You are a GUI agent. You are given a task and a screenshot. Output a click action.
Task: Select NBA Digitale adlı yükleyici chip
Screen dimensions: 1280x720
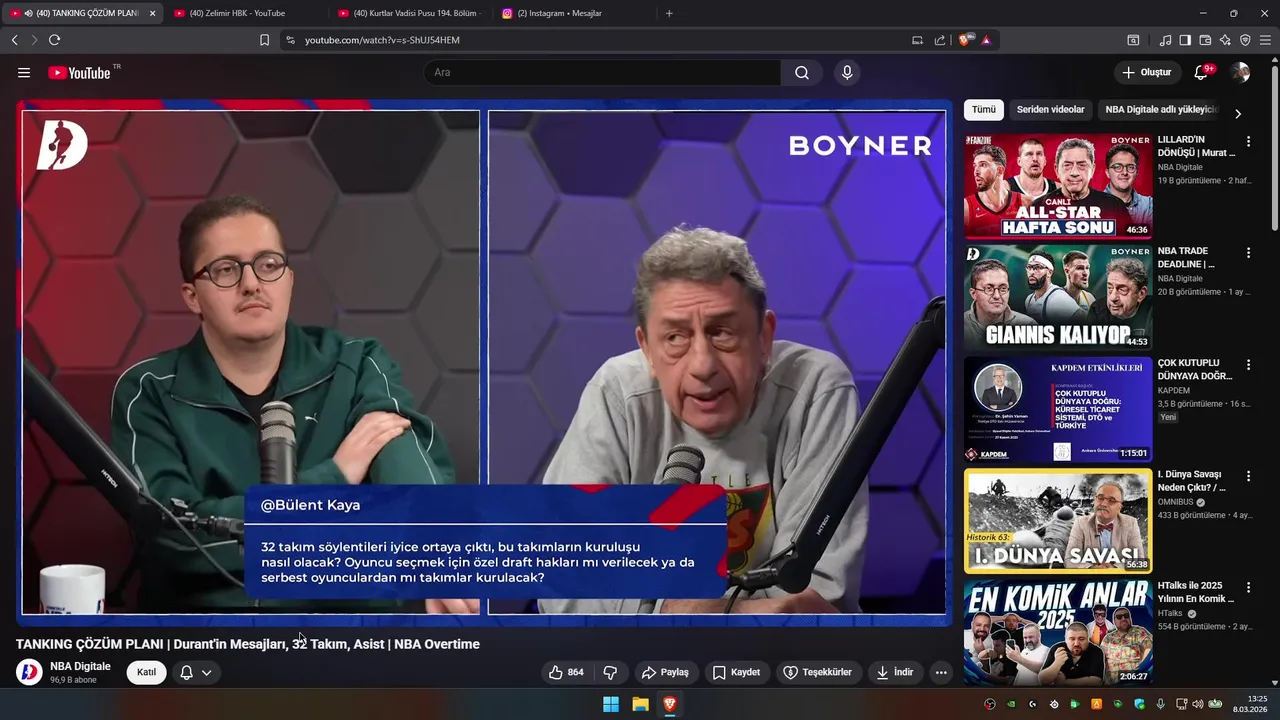point(1161,110)
